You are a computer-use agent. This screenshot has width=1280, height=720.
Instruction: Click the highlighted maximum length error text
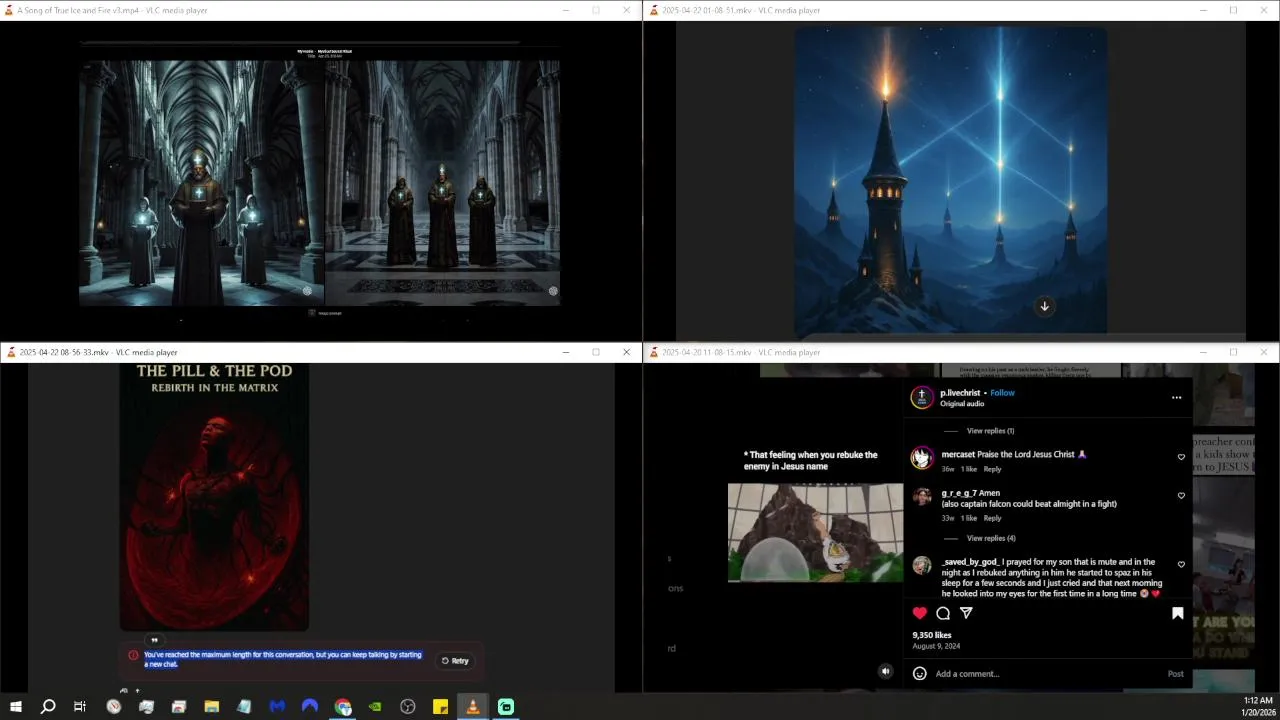(283, 659)
